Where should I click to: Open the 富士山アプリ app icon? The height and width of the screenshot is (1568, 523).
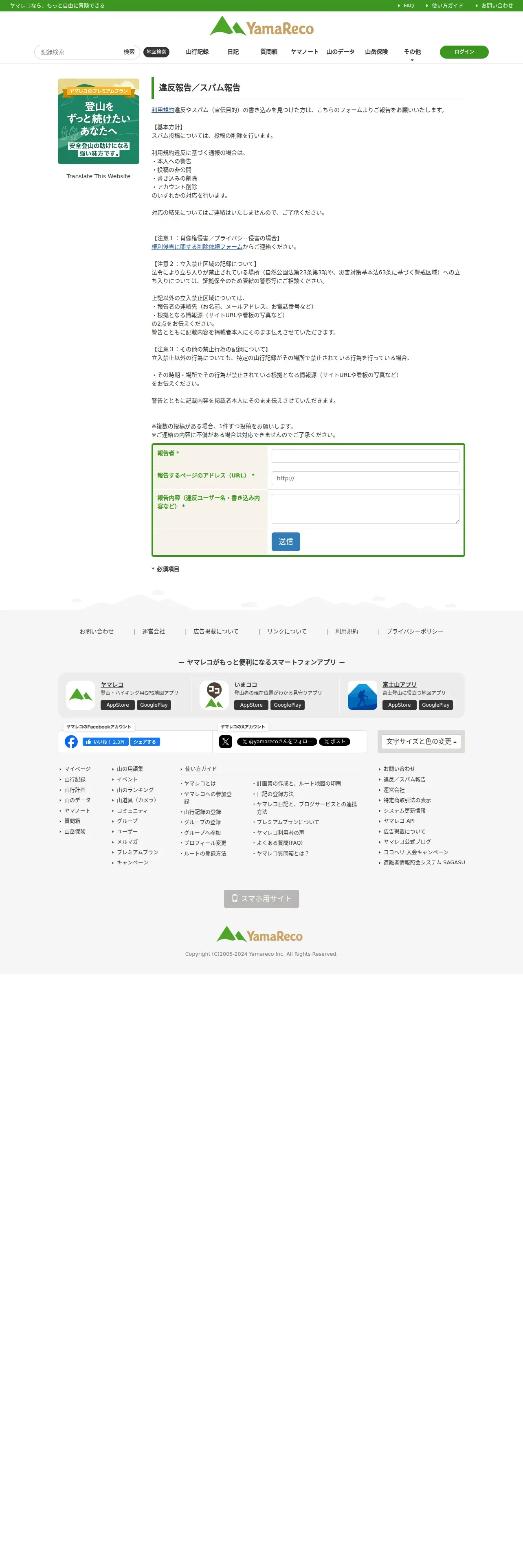[362, 695]
